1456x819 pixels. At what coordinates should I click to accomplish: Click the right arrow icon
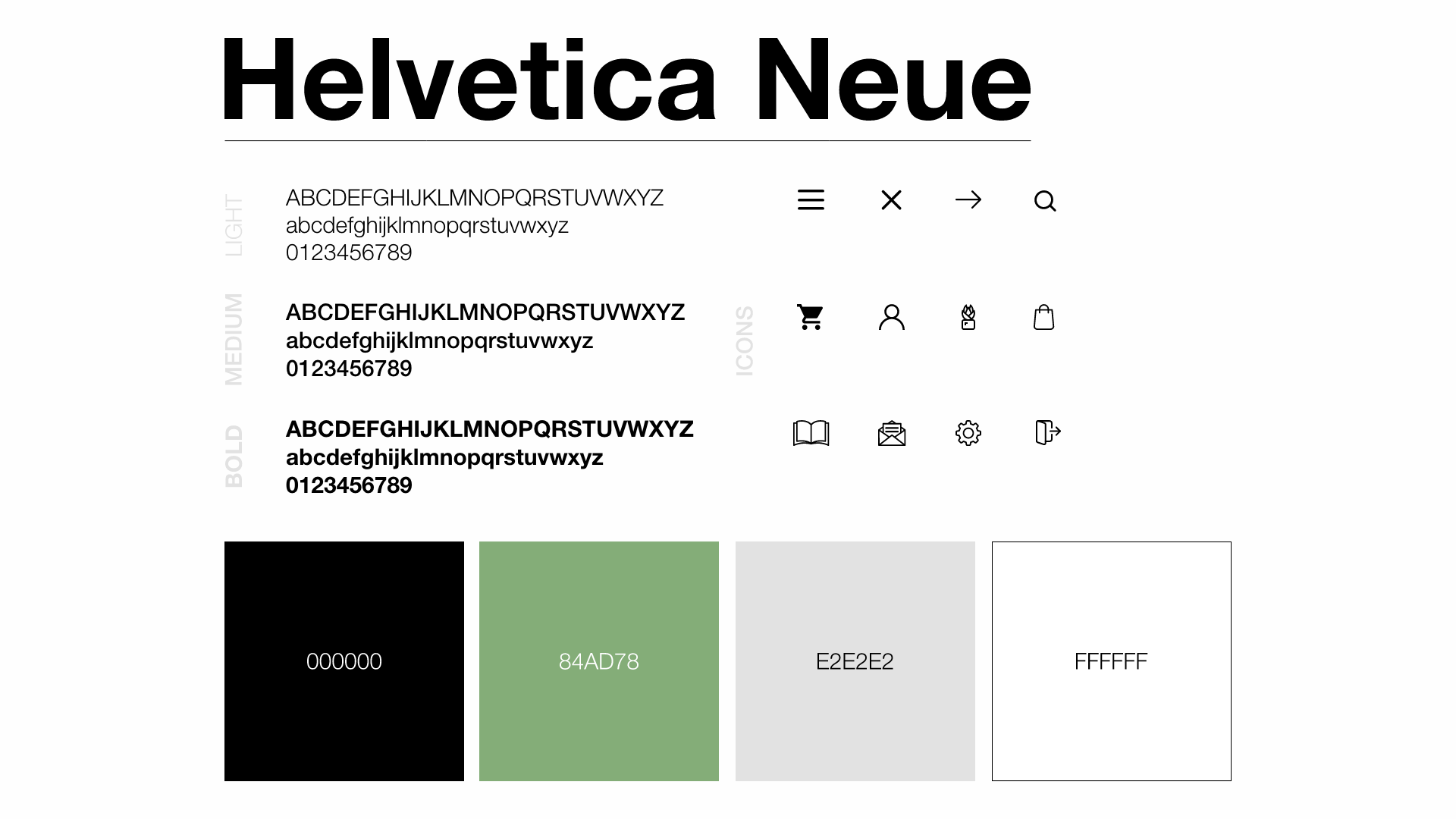point(968,200)
